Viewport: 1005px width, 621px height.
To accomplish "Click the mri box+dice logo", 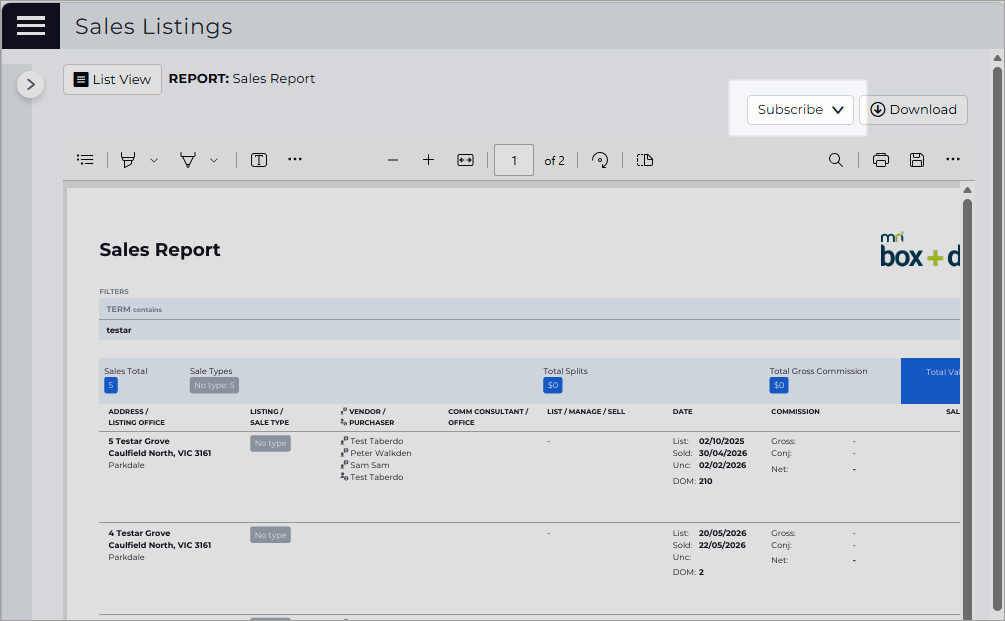I will point(920,250).
